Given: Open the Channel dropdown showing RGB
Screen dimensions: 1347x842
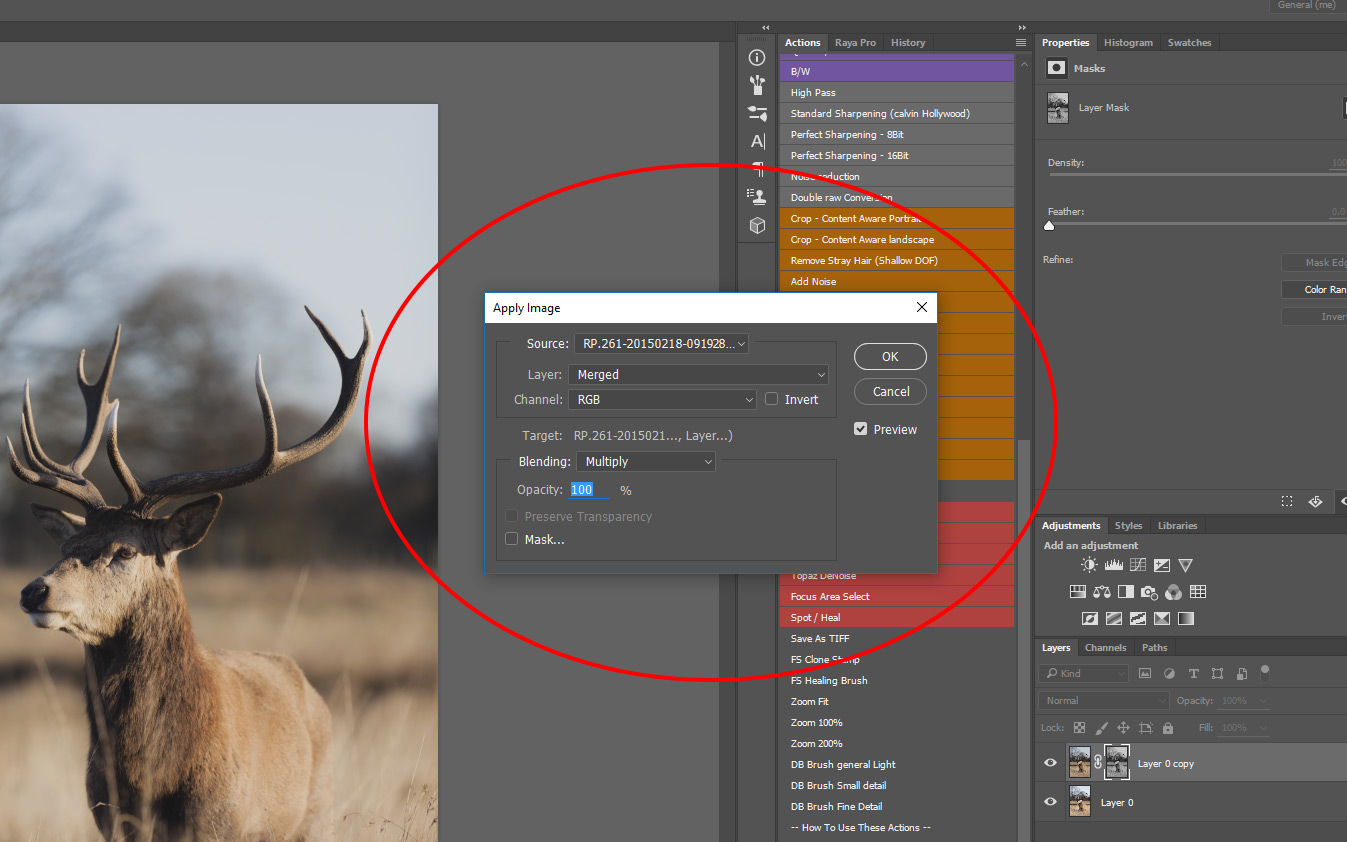Looking at the screenshot, I should point(662,398).
